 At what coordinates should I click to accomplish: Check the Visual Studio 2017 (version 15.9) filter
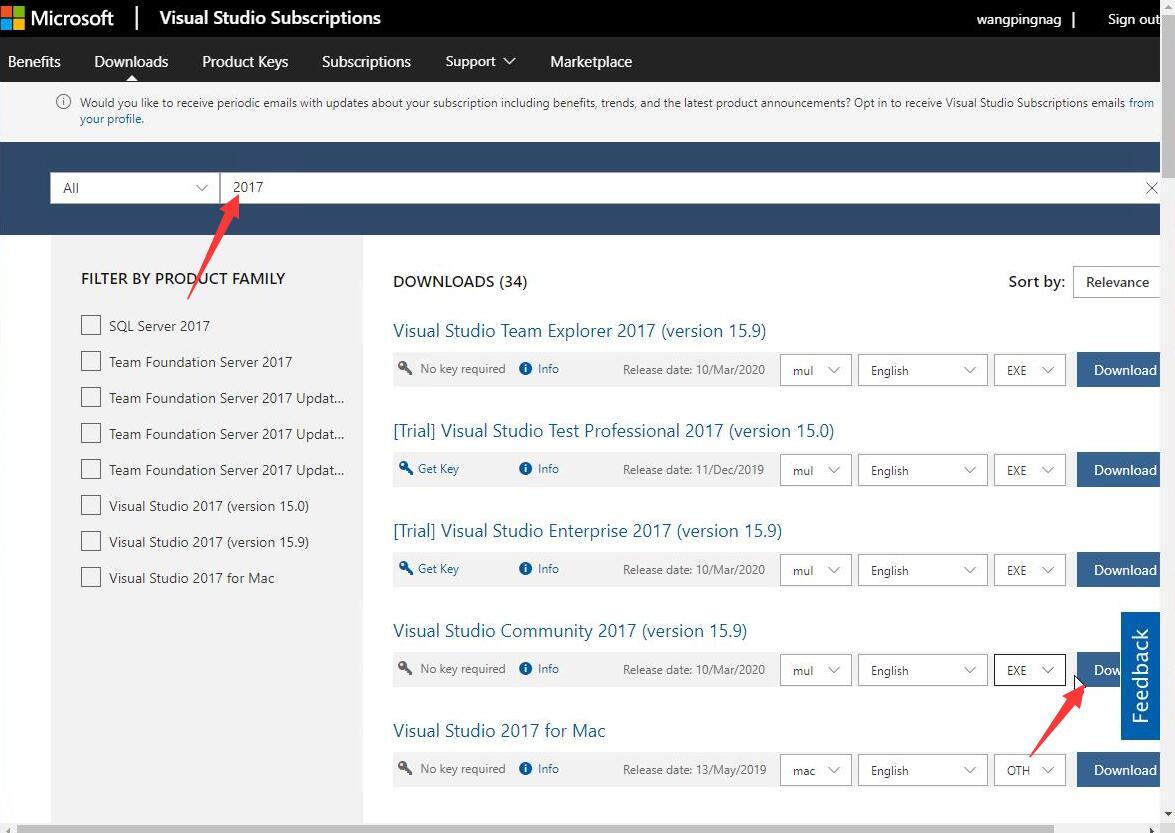(91, 541)
